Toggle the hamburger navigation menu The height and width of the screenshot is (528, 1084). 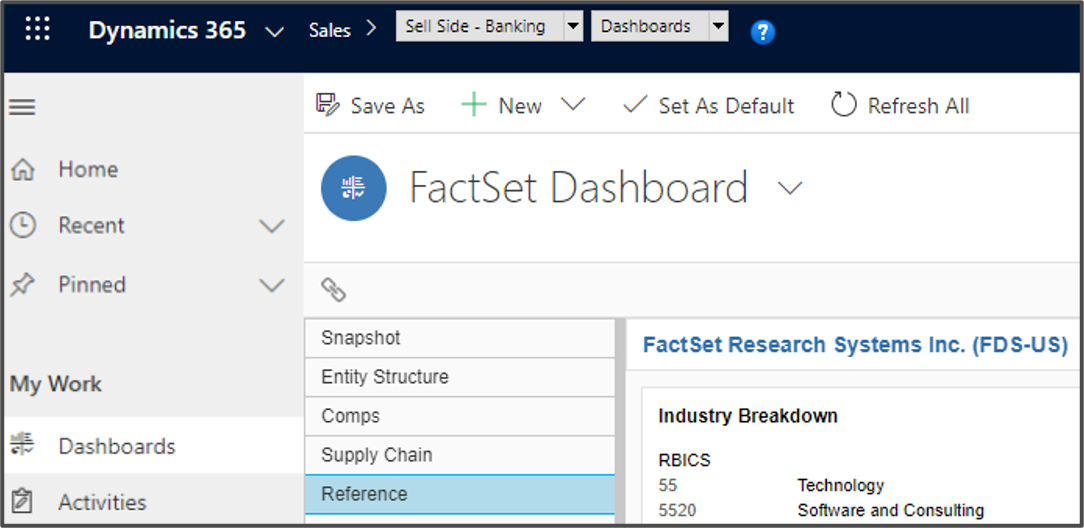22,107
